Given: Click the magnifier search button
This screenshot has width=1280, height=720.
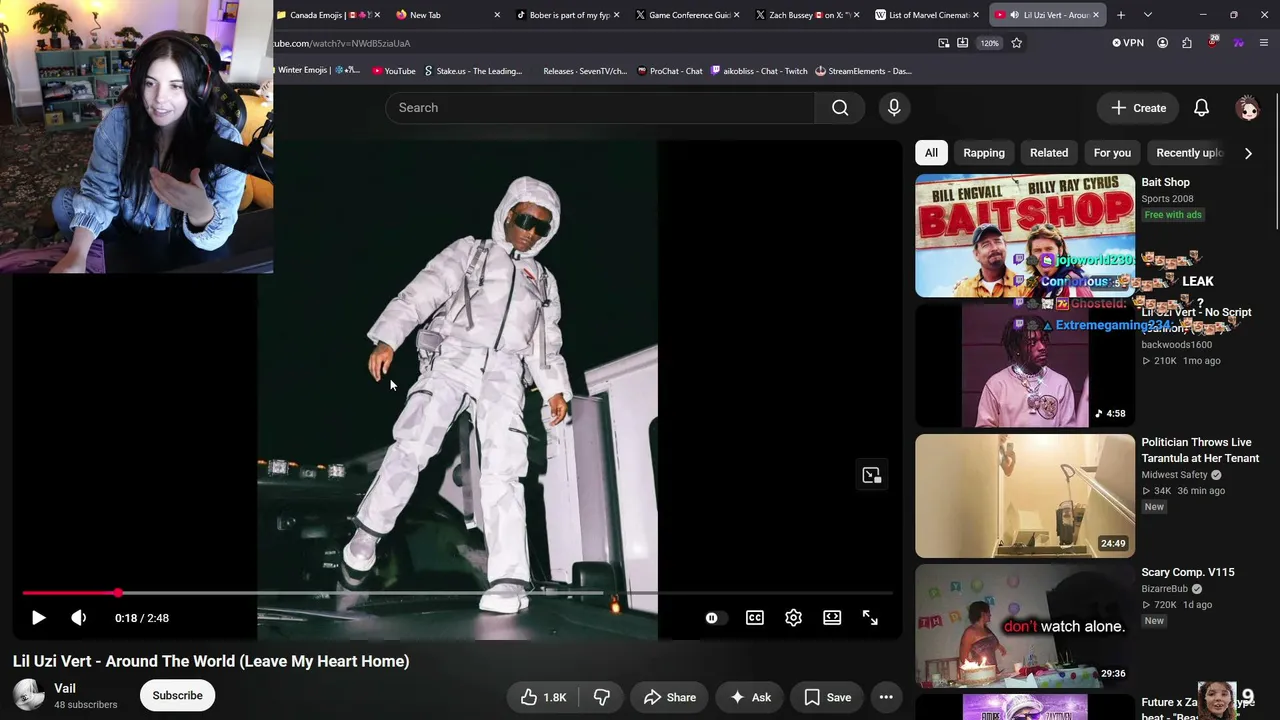Looking at the screenshot, I should pos(840,108).
